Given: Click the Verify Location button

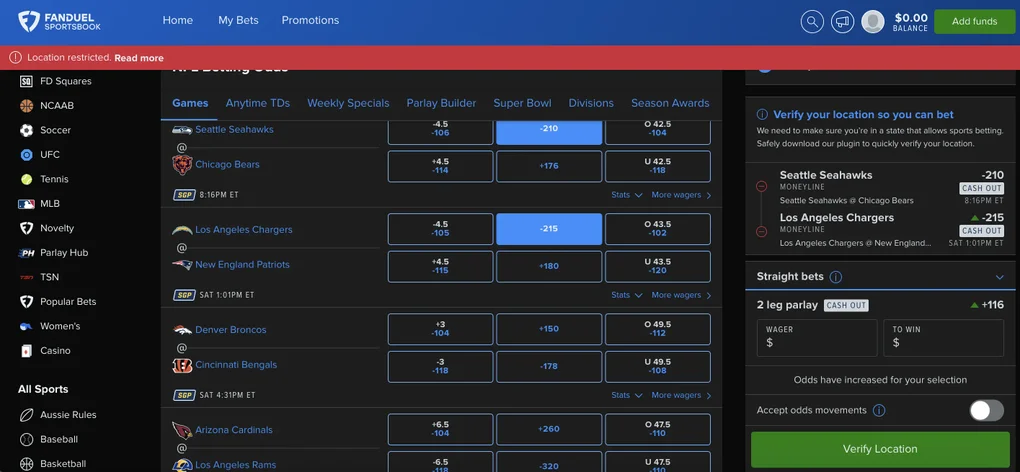Looking at the screenshot, I should coord(880,449).
